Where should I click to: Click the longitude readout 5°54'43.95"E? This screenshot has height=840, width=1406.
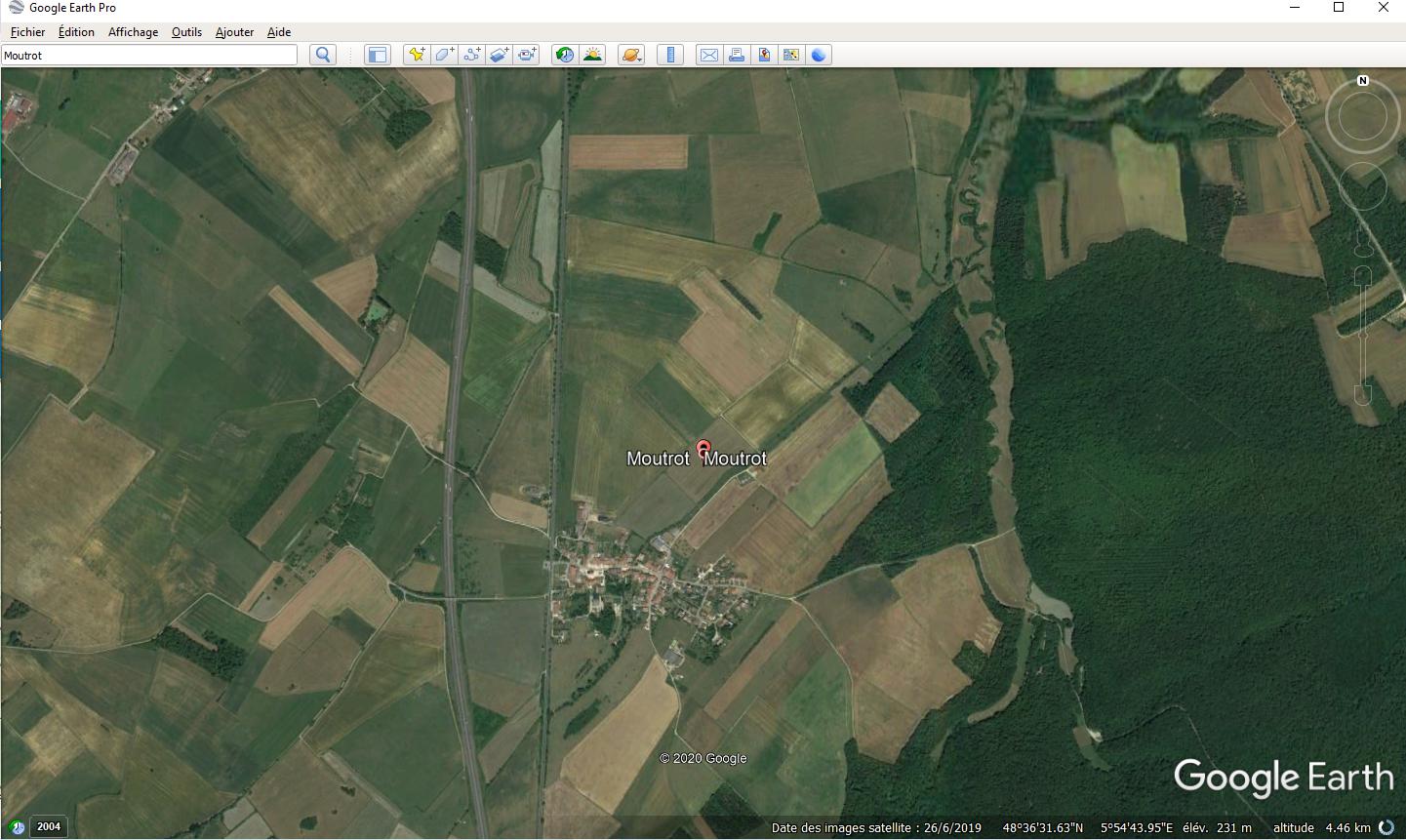(1137, 827)
